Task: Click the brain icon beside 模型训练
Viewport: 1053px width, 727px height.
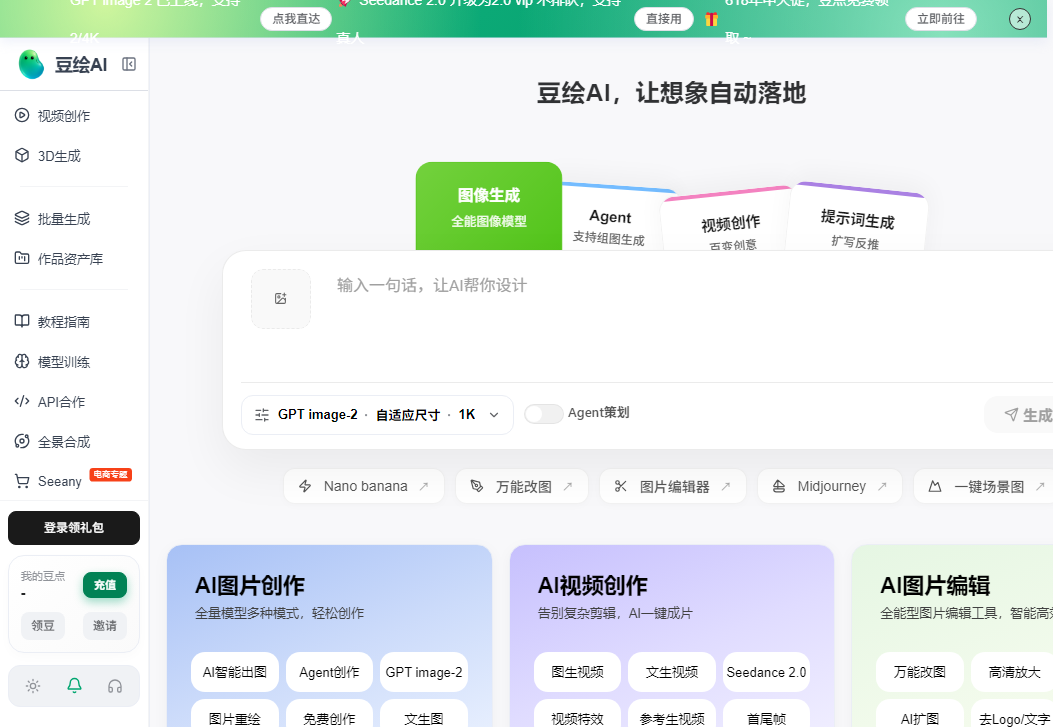Action: pos(22,361)
